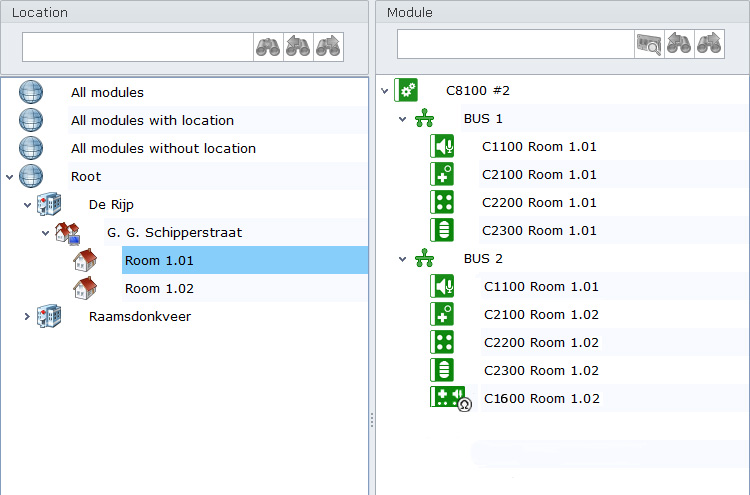Click the BUS 1 network icon
Screen dimensions: 750x495
pyautogui.click(x=424, y=119)
